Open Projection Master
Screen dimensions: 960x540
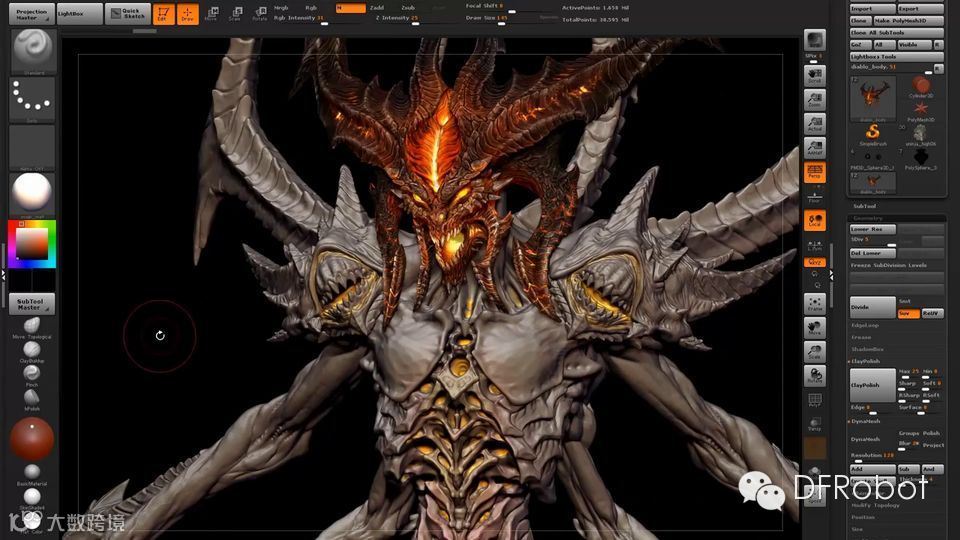point(31,14)
